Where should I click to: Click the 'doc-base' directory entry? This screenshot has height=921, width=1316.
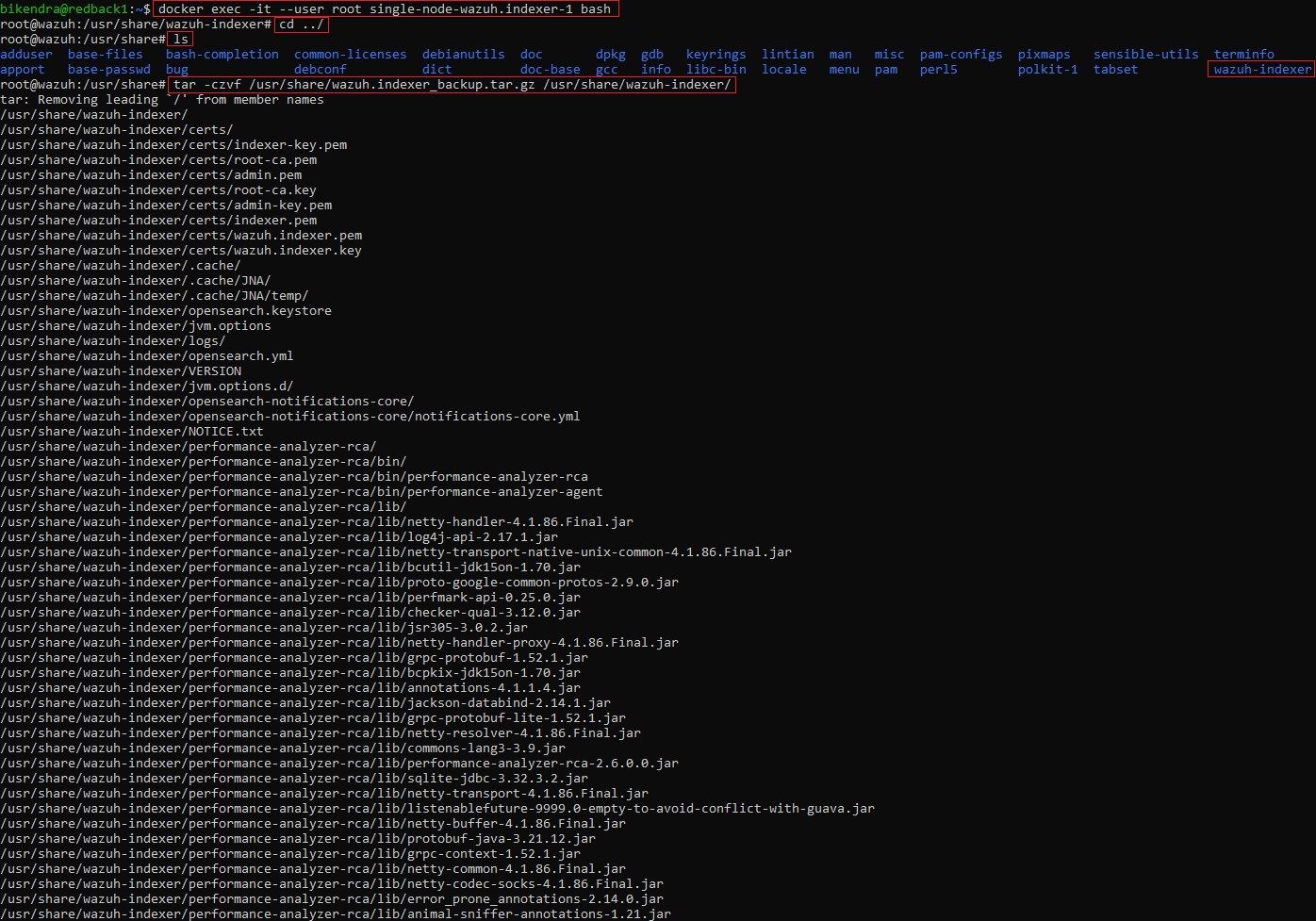coord(551,70)
